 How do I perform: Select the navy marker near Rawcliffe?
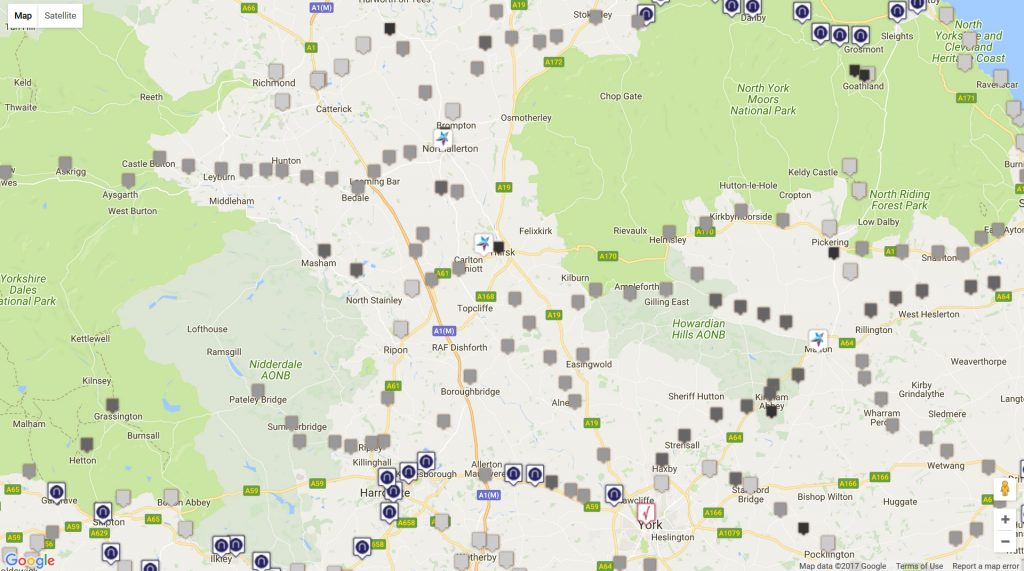(613, 495)
